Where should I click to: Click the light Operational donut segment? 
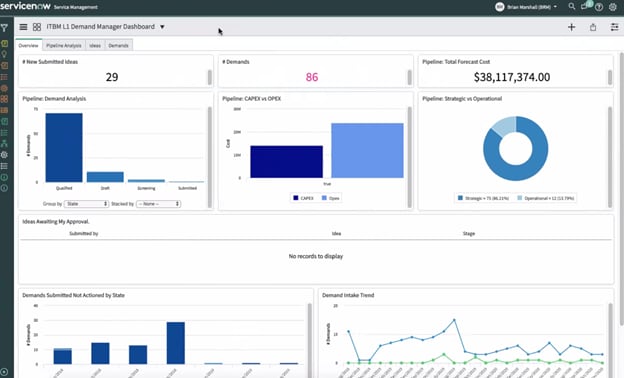(x=505, y=126)
